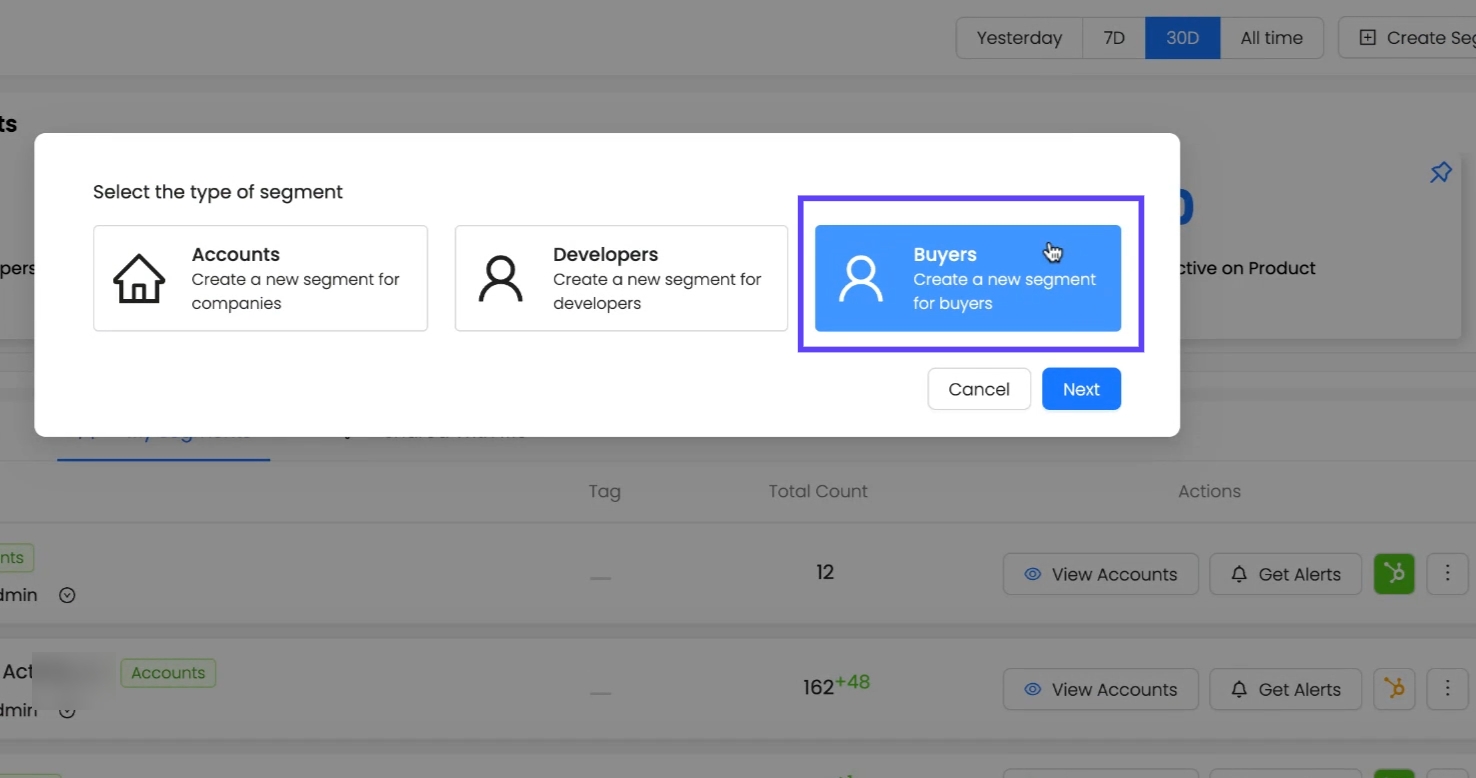Screen dimensions: 1476x778
Task: Click green HubSpot icon in first row
Action: click(x=1394, y=574)
